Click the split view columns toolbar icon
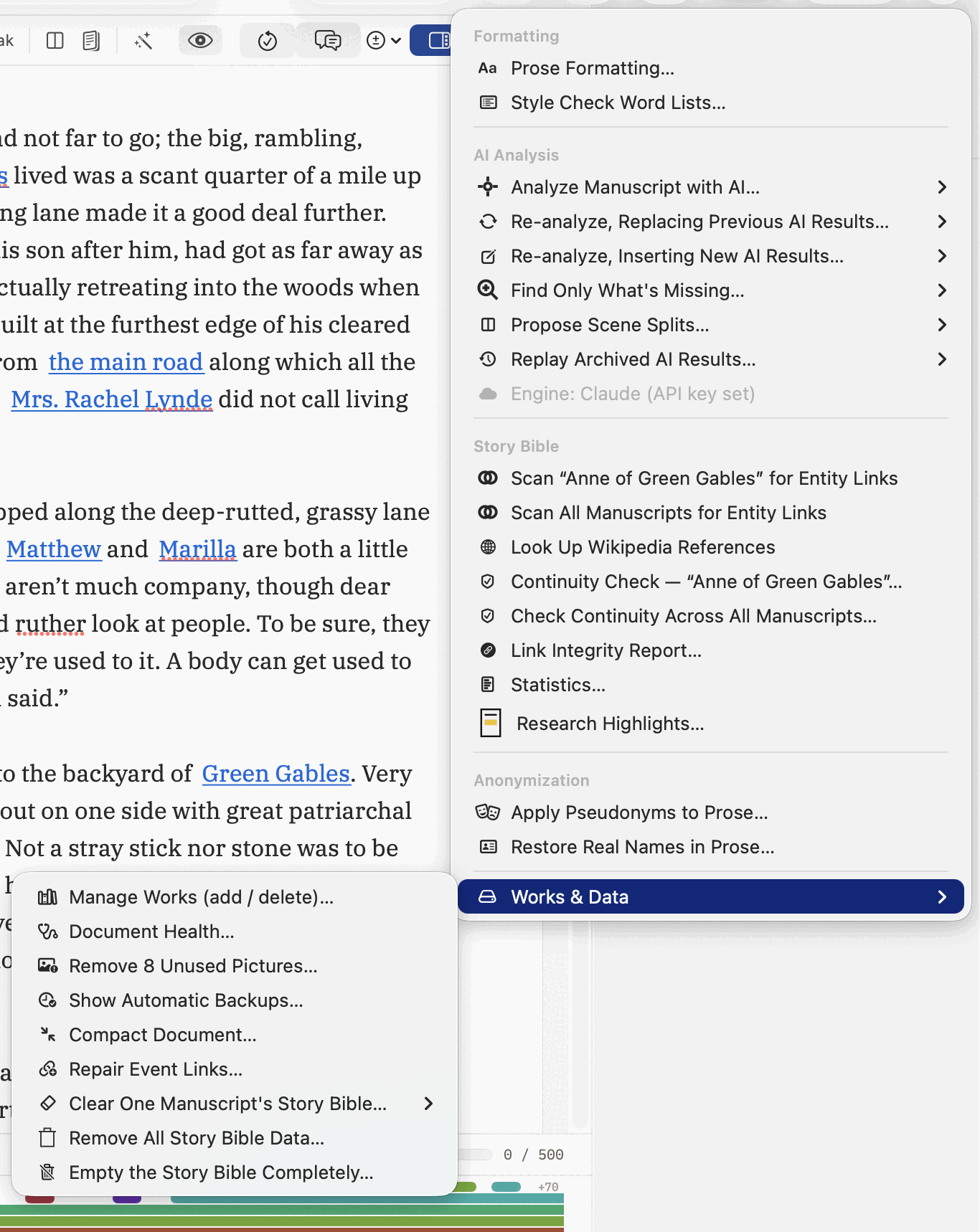This screenshot has width=980, height=1232. (55, 41)
